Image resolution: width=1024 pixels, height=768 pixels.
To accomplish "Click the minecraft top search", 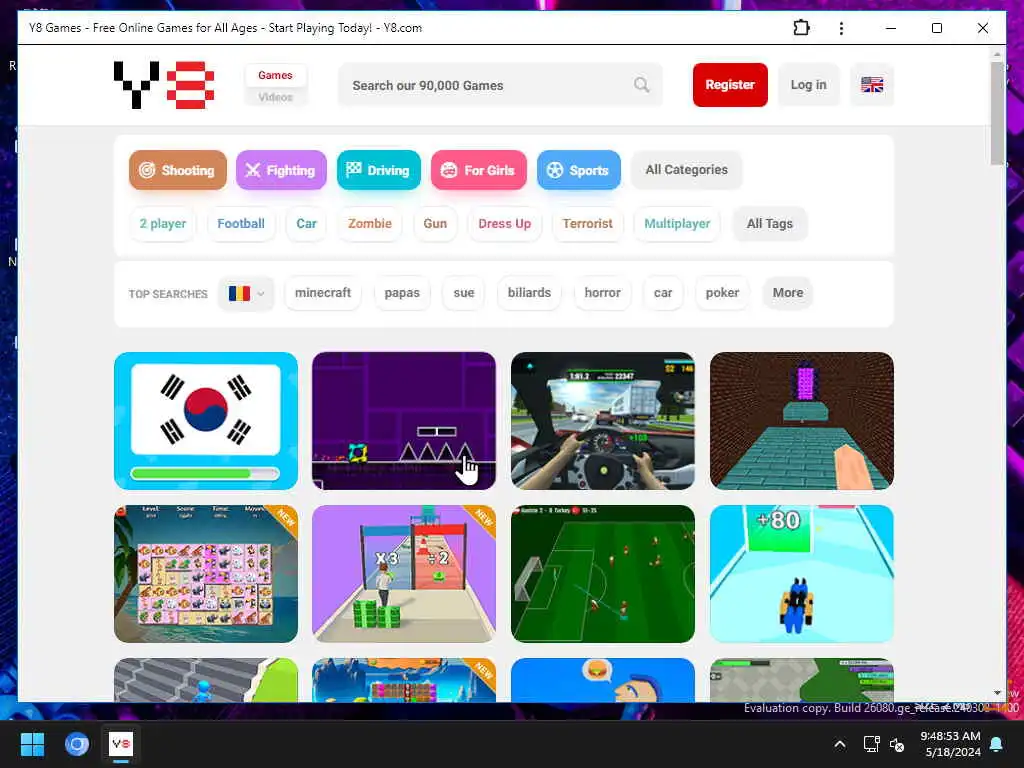I will (323, 293).
